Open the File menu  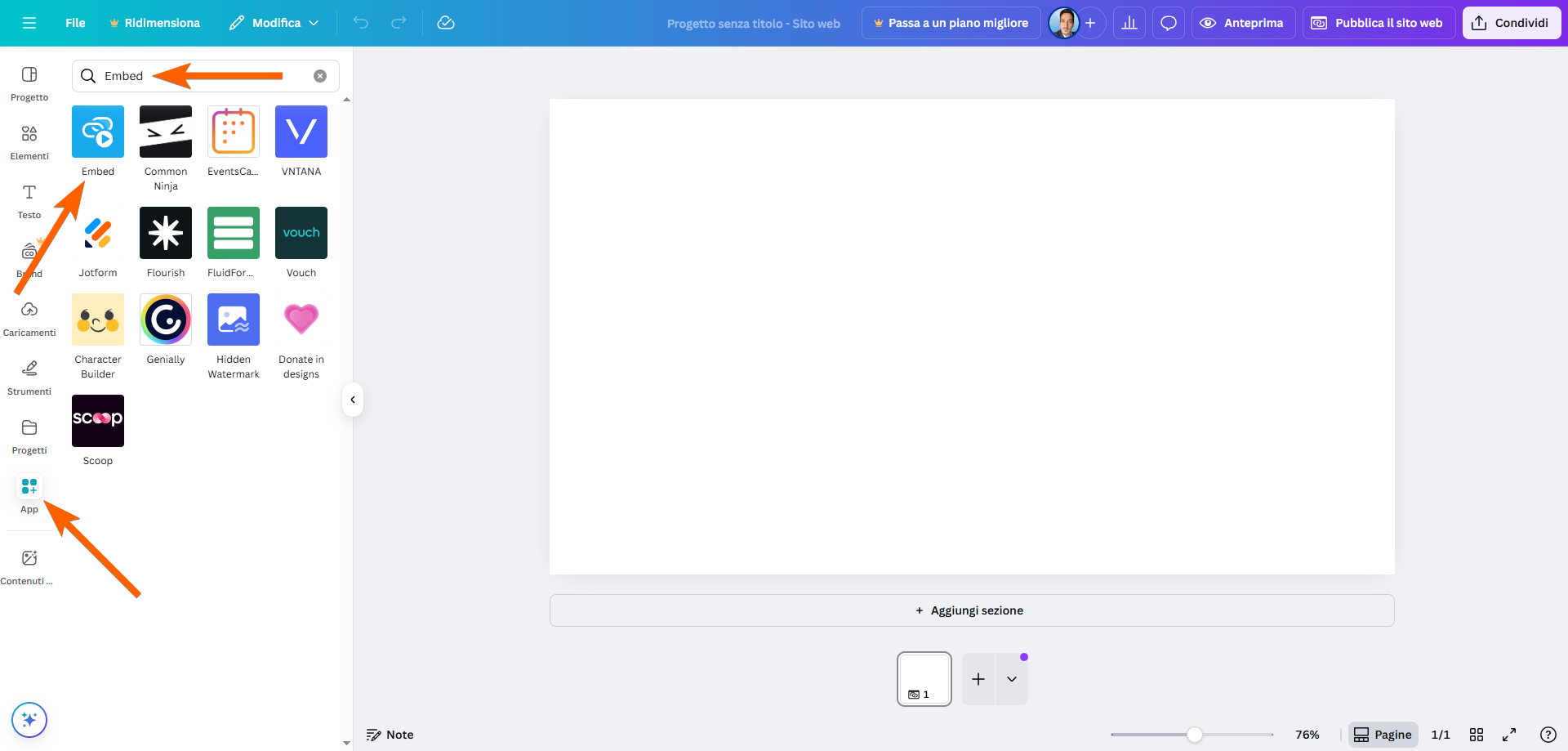(x=75, y=23)
